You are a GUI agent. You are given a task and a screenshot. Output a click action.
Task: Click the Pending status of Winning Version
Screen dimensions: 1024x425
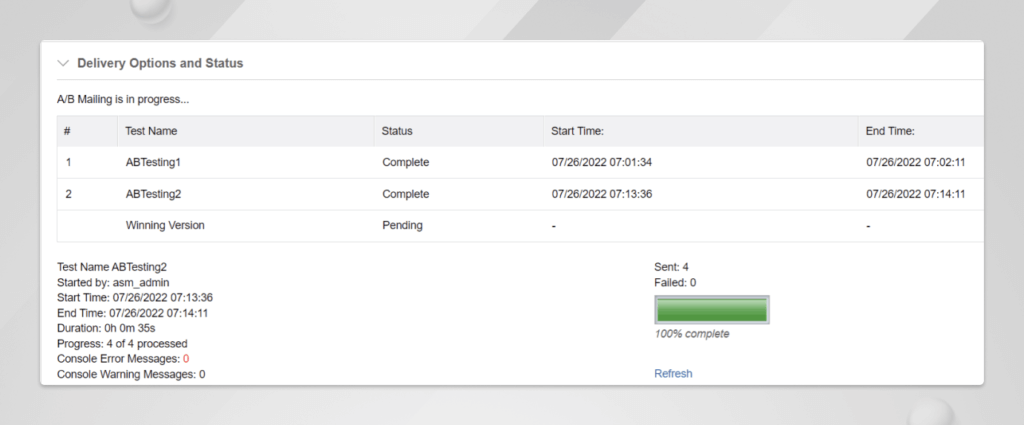coord(402,226)
